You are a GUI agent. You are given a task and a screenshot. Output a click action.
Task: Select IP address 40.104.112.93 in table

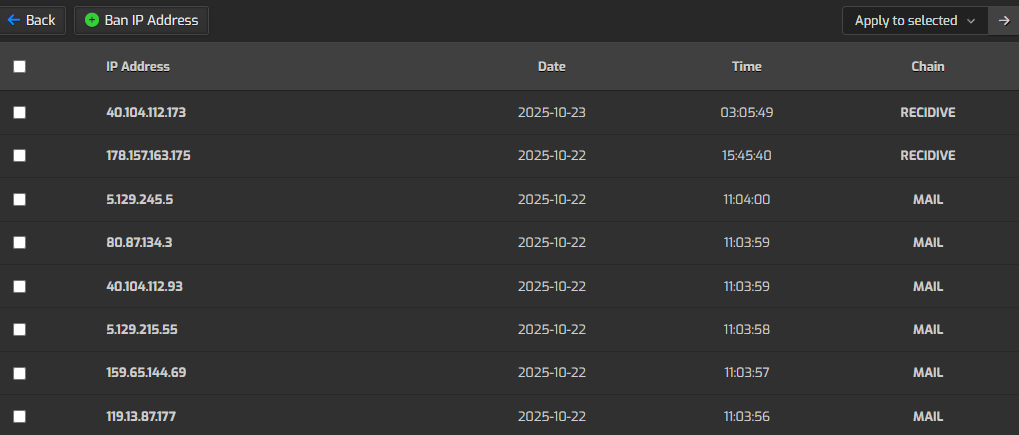[x=144, y=286]
